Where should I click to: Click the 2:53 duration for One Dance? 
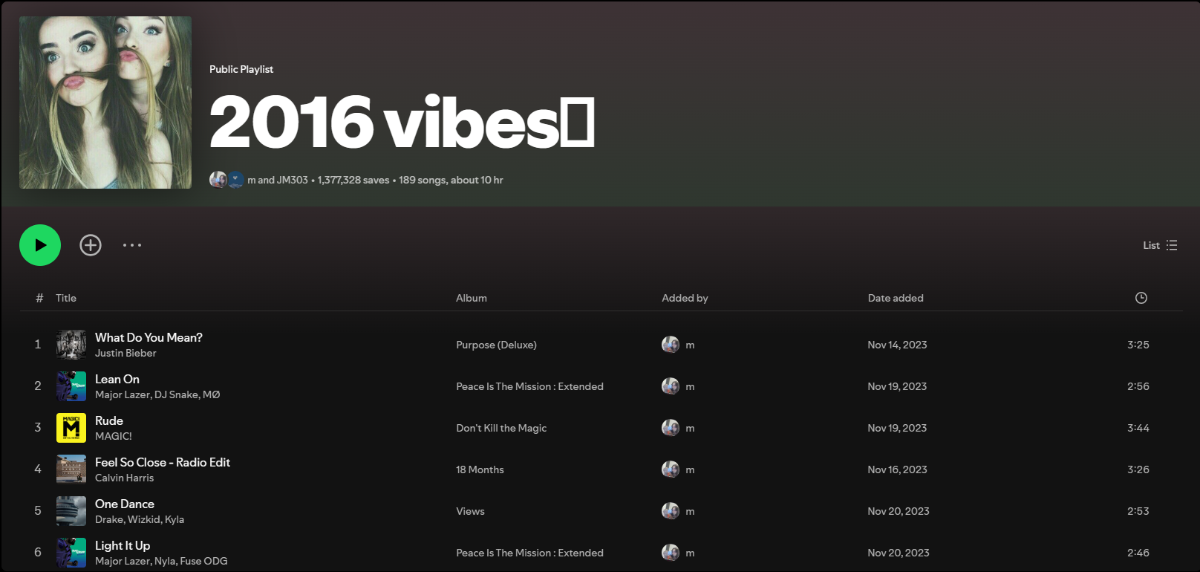[x=1138, y=511]
